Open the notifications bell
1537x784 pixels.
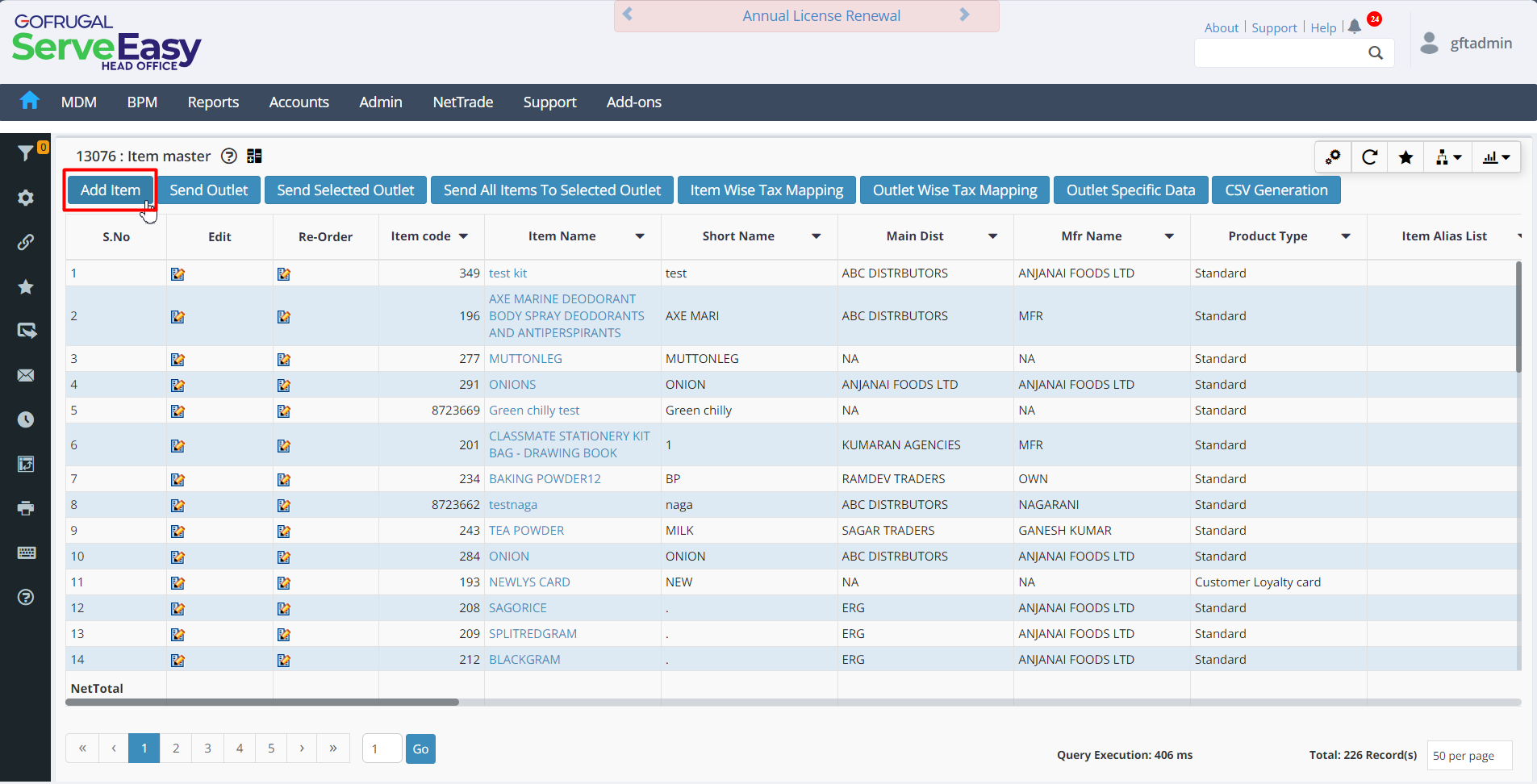pyautogui.click(x=1355, y=27)
